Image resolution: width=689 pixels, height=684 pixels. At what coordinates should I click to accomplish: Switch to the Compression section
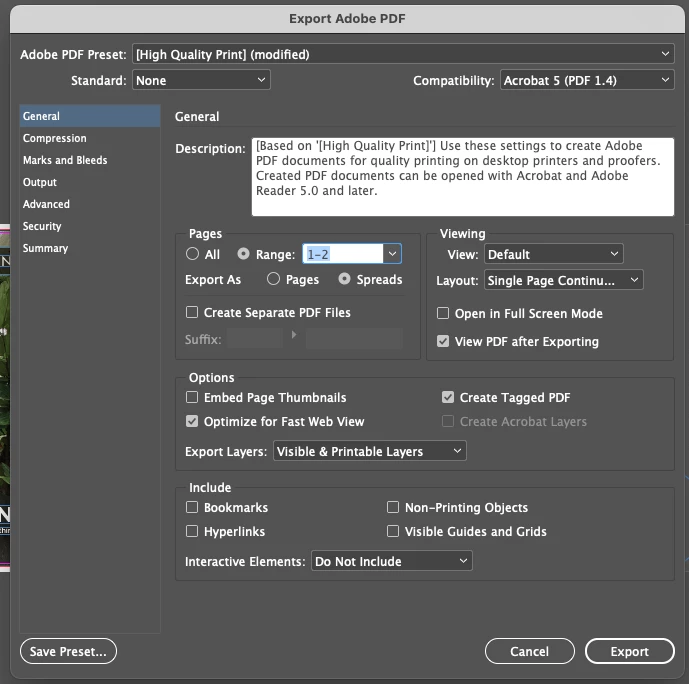90,138
